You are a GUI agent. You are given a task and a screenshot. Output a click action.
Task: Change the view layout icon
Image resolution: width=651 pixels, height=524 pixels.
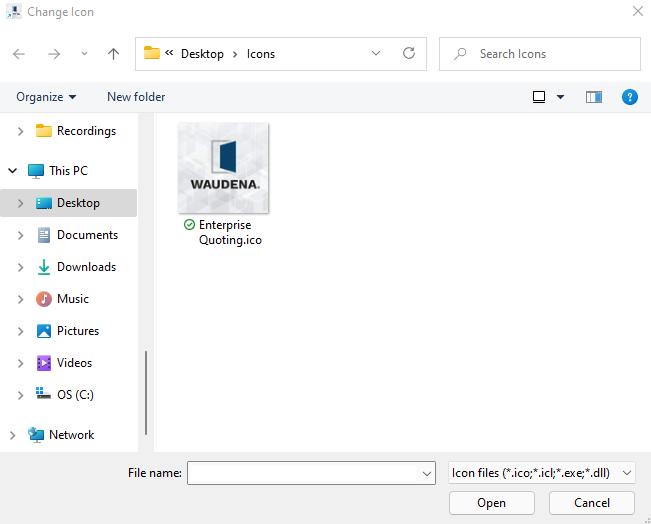[539, 97]
